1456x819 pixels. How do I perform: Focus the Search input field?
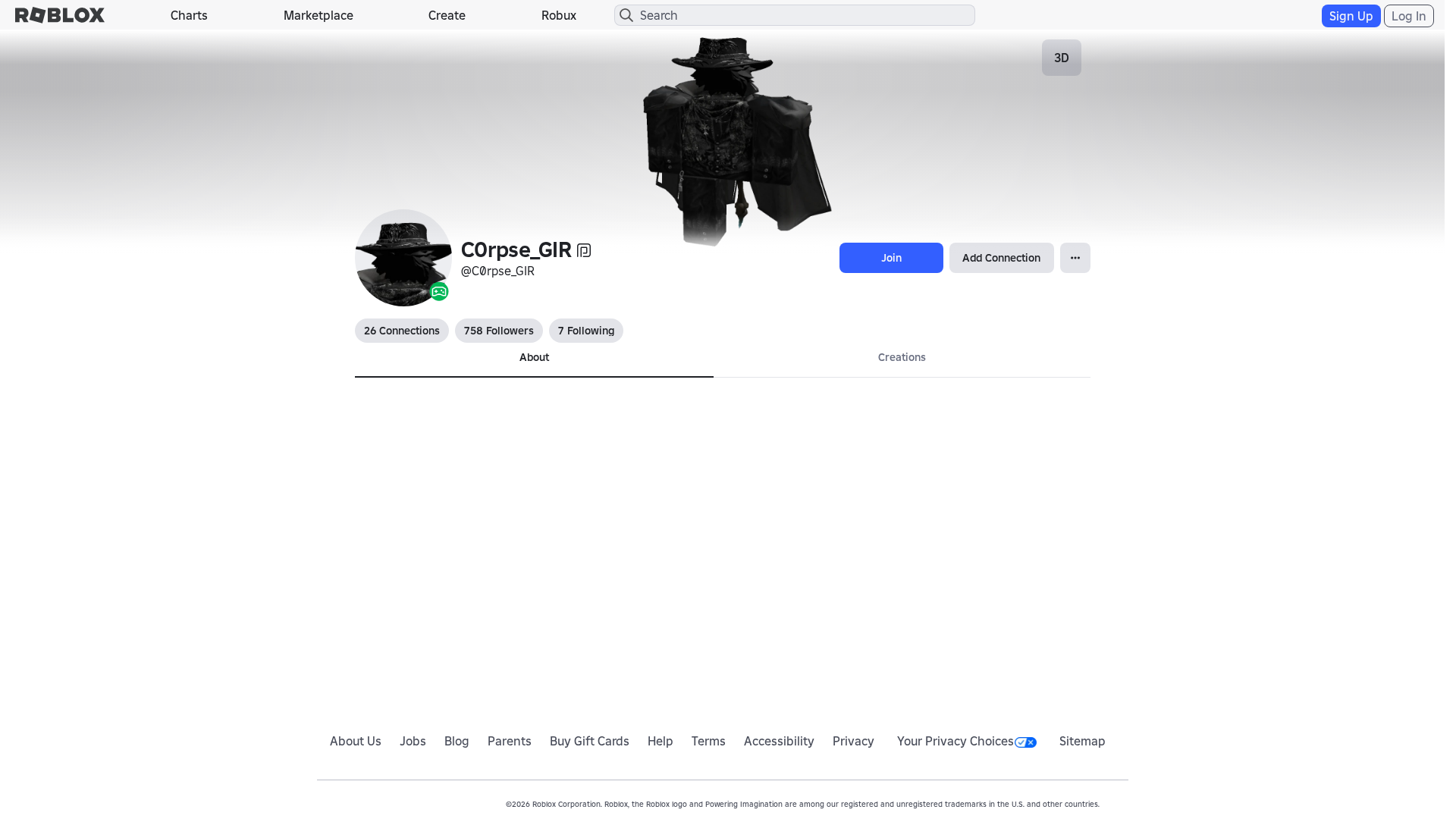(795, 15)
